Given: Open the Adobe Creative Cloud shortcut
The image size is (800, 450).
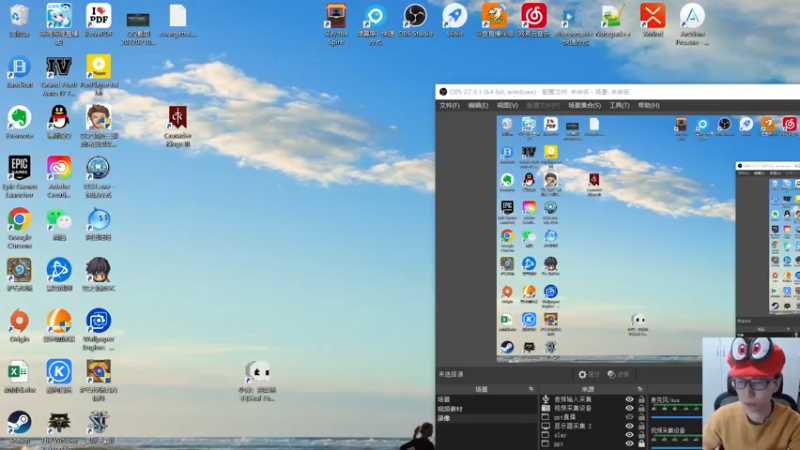Looking at the screenshot, I should (59, 177).
